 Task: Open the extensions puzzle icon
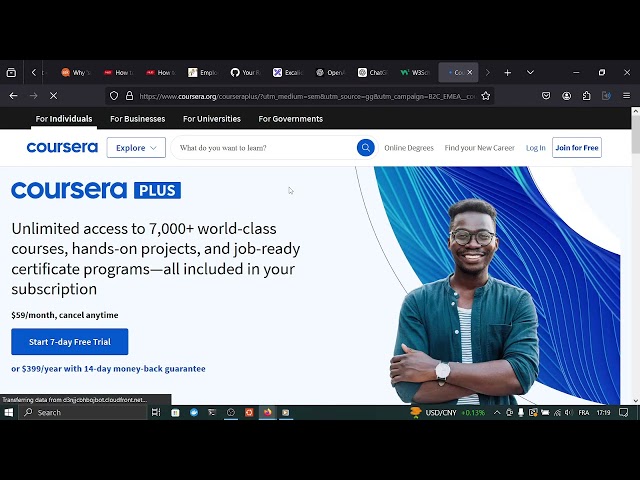tap(587, 96)
